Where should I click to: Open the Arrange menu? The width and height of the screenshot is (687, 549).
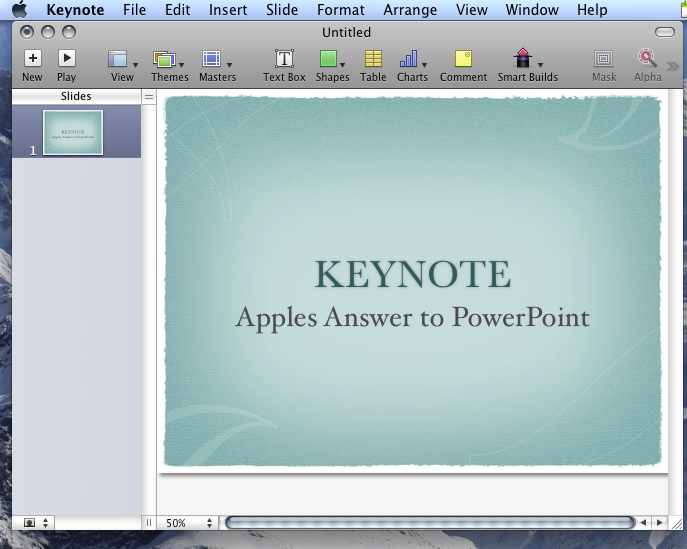click(410, 10)
